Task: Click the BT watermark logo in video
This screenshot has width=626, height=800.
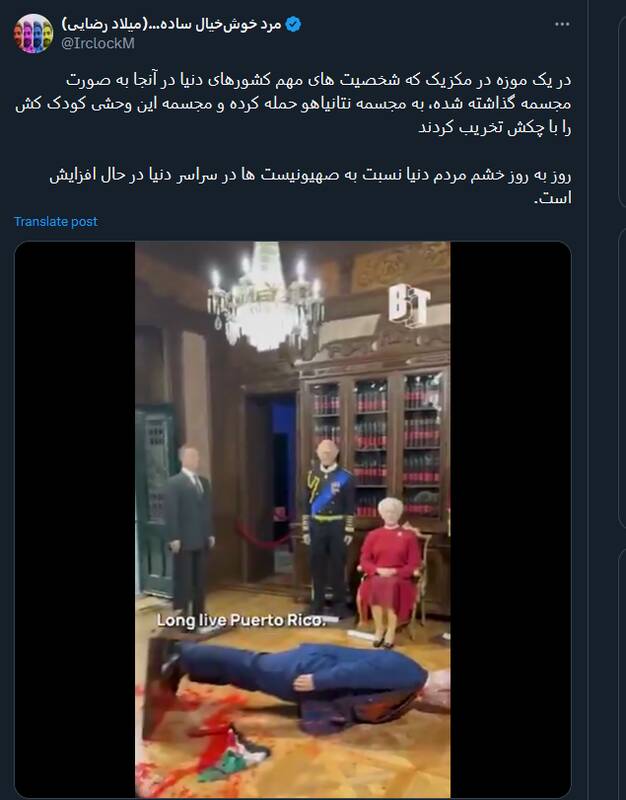Action: pyautogui.click(x=409, y=305)
